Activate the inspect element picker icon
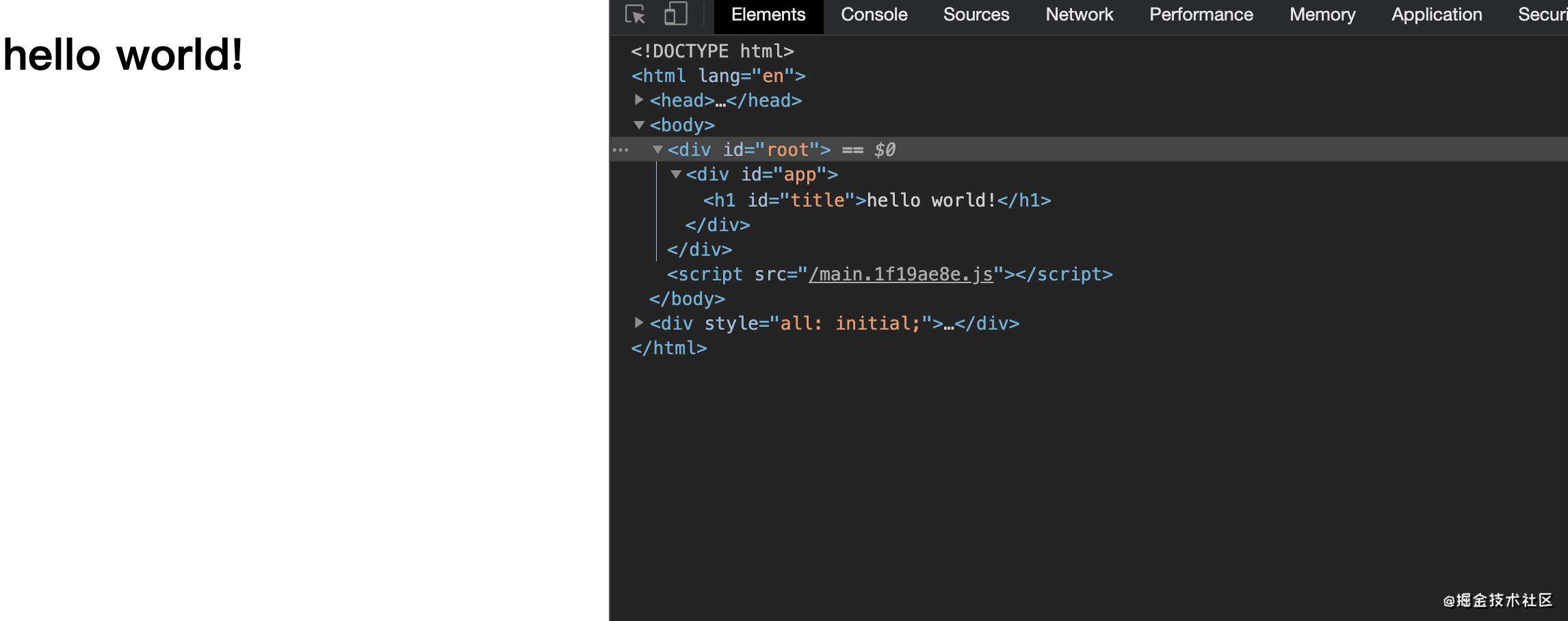 pyautogui.click(x=636, y=14)
